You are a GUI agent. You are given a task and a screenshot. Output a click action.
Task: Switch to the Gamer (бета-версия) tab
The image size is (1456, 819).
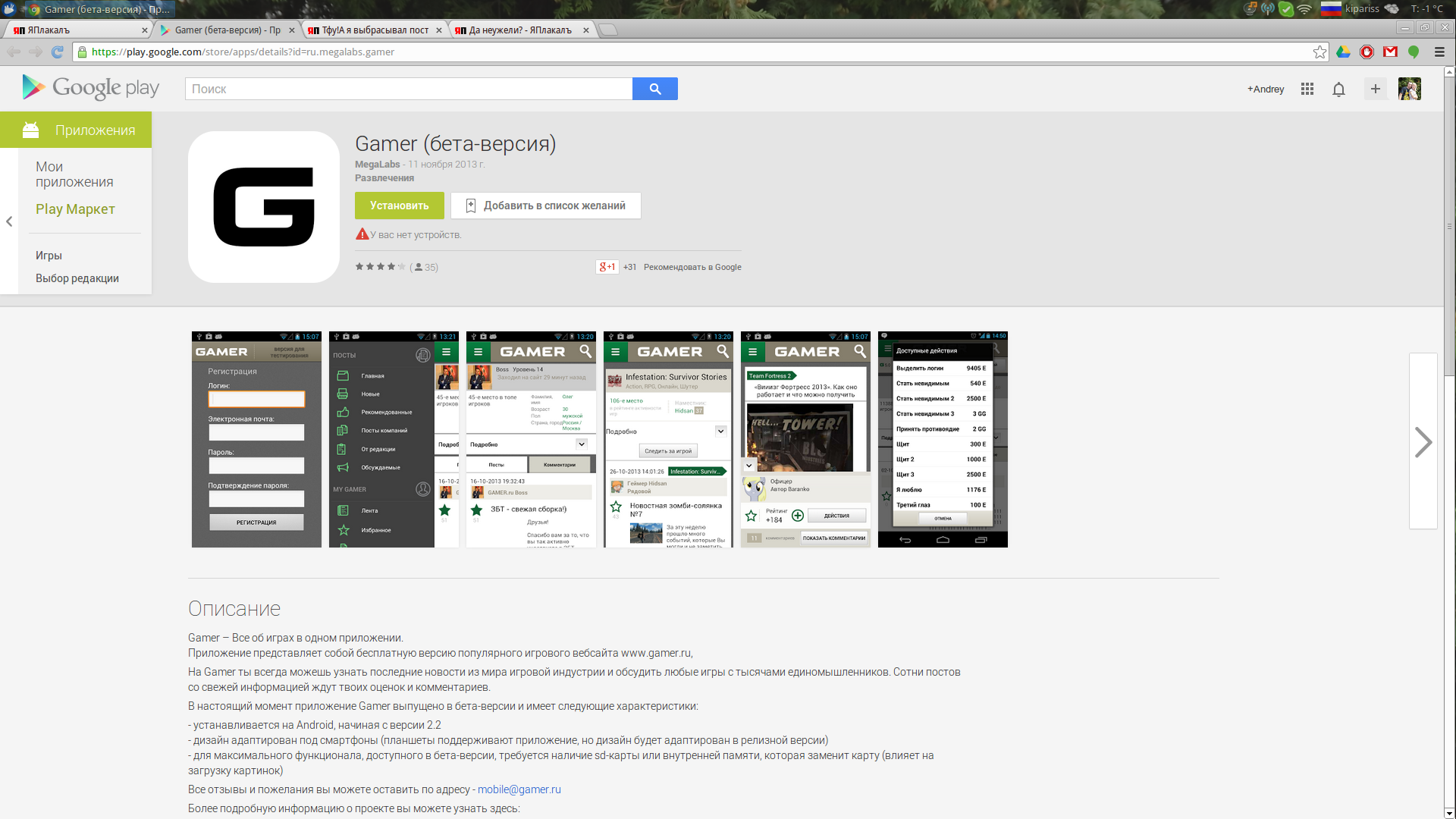[x=226, y=30]
